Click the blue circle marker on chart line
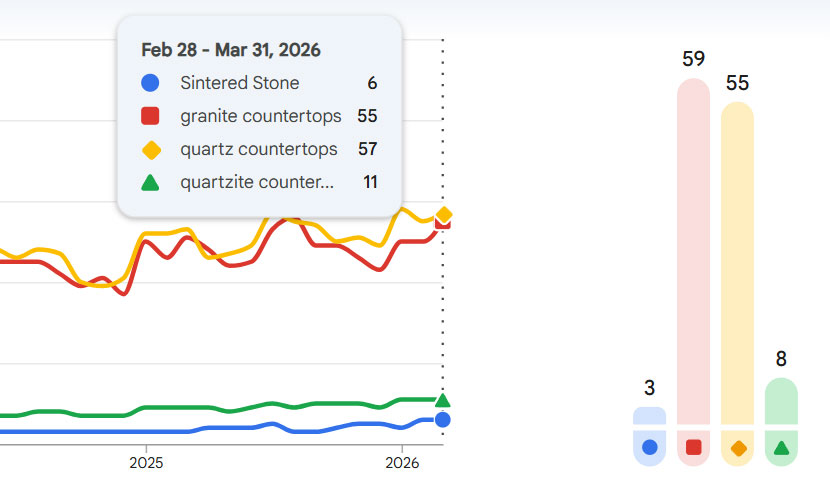Image resolution: width=830 pixels, height=490 pixels. (443, 420)
